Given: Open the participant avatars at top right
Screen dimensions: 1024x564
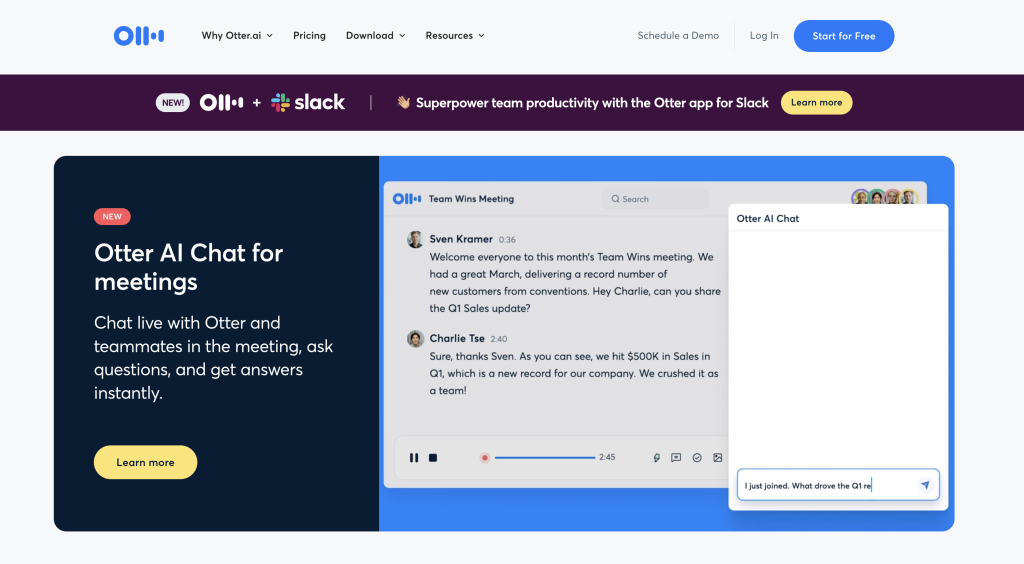Looking at the screenshot, I should click(x=885, y=196).
